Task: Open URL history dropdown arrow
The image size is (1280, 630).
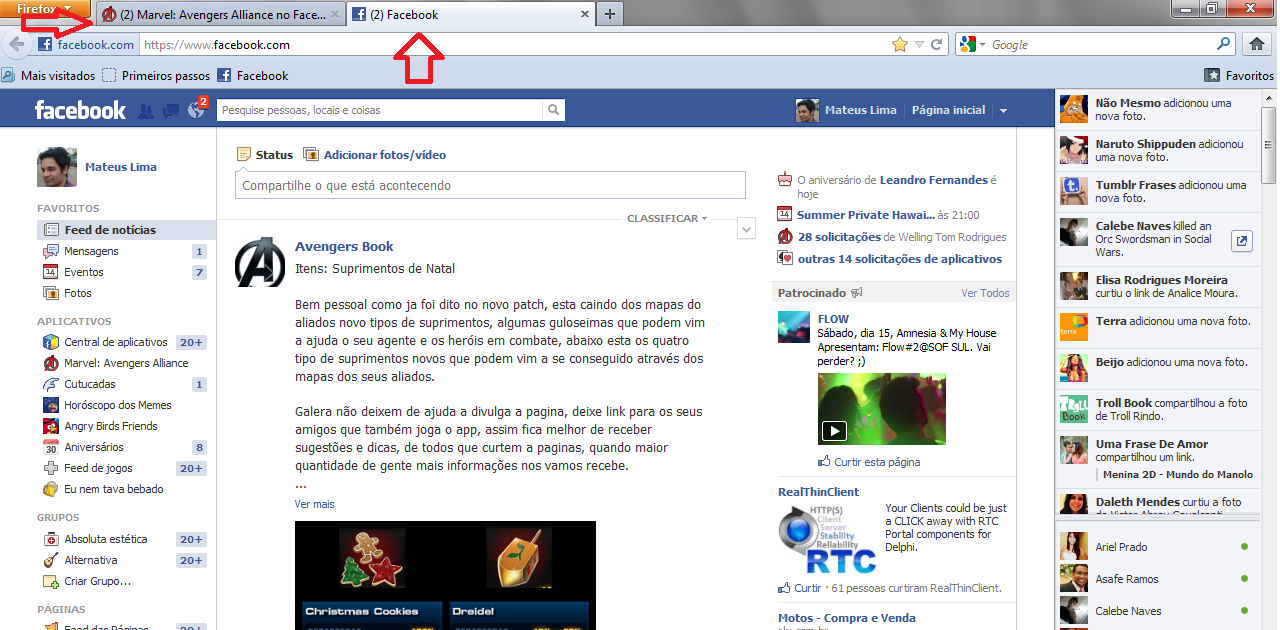Action: 919,45
